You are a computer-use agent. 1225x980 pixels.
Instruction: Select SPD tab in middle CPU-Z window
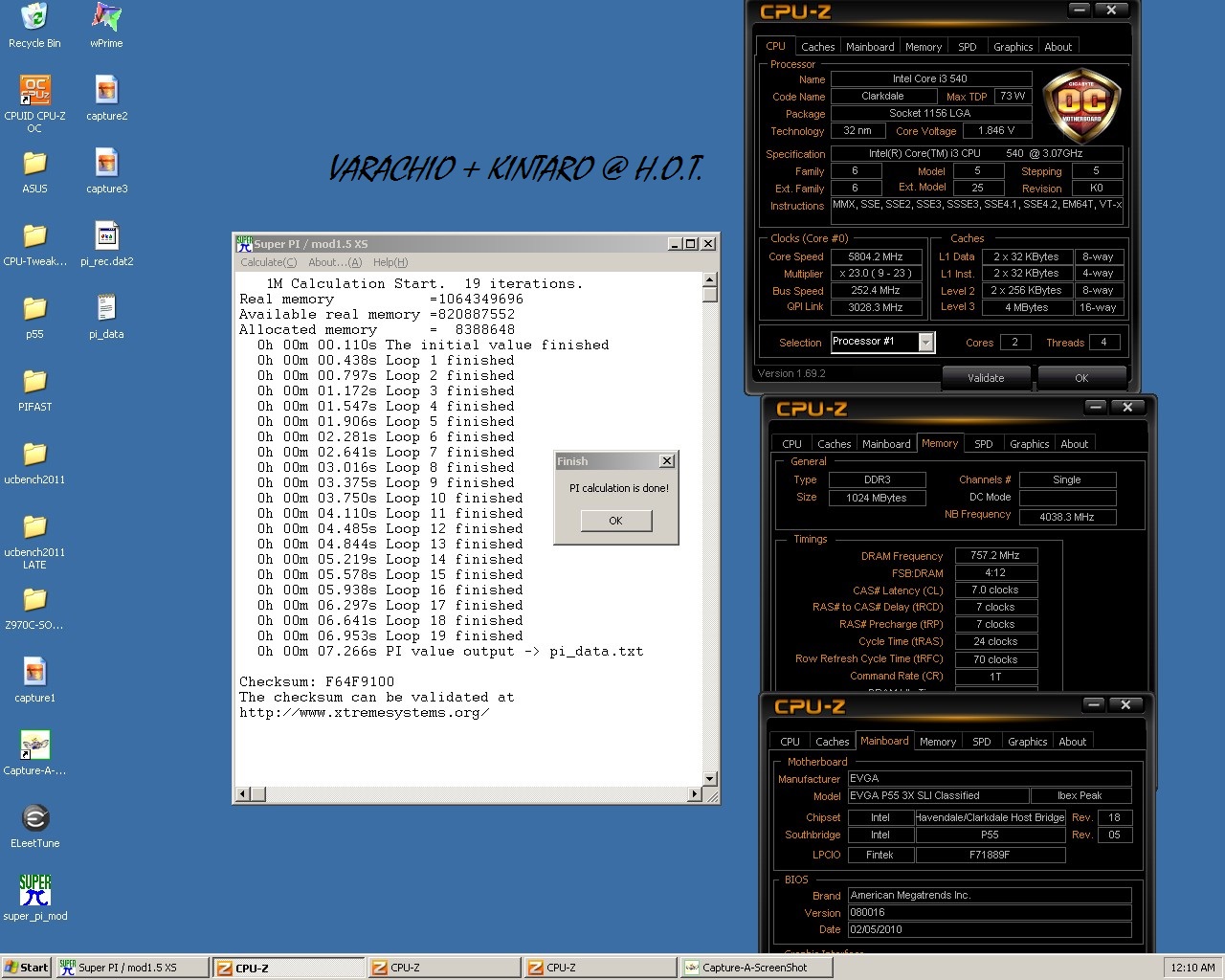(x=984, y=444)
